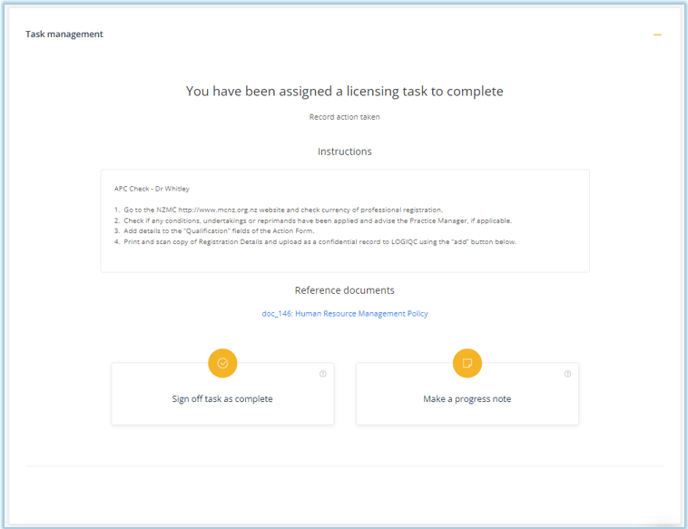Make a progress note
Image resolution: width=688 pixels, height=529 pixels.
point(467,394)
